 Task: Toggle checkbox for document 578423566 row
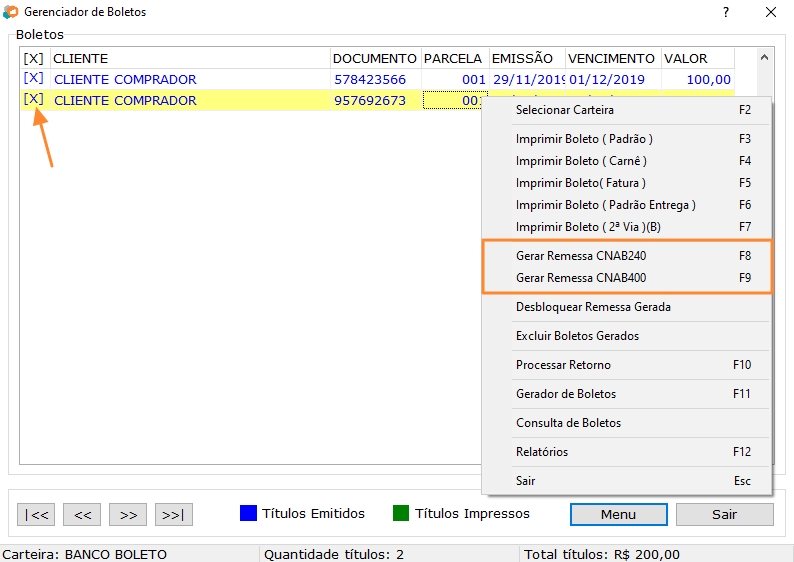(x=33, y=79)
